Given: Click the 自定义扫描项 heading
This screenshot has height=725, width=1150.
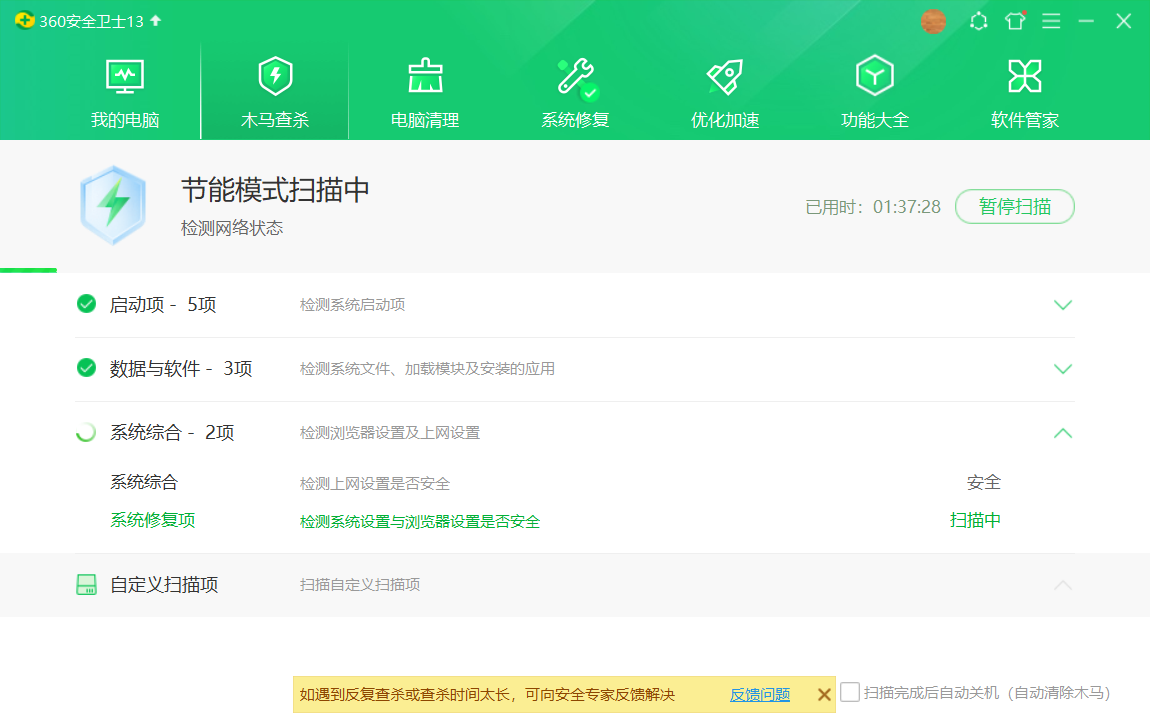Looking at the screenshot, I should point(164,584).
